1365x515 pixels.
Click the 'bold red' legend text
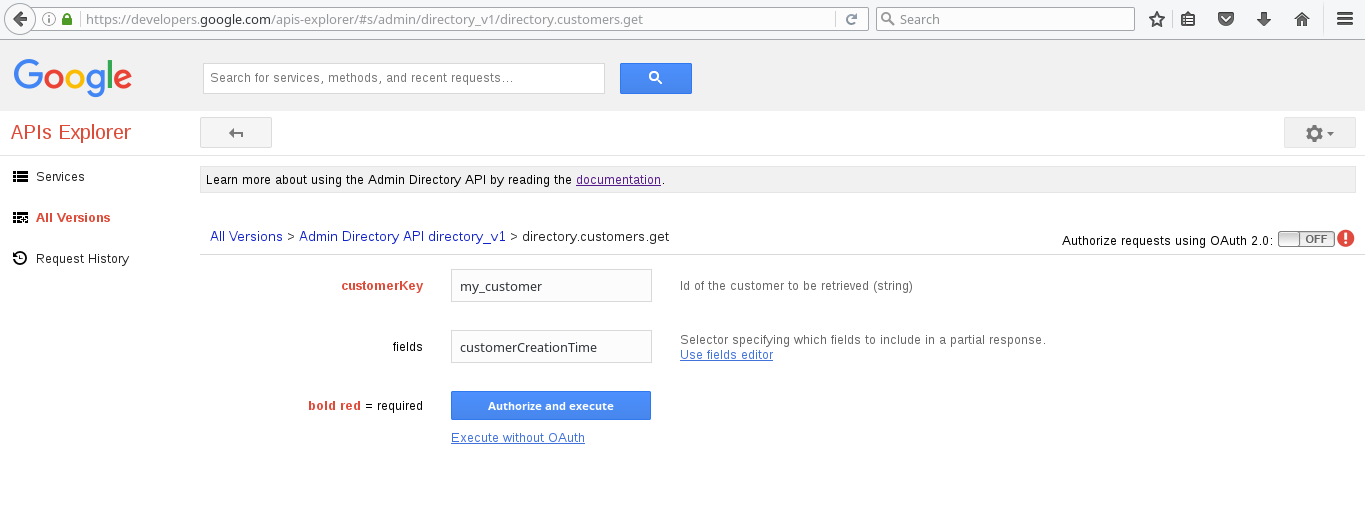334,406
